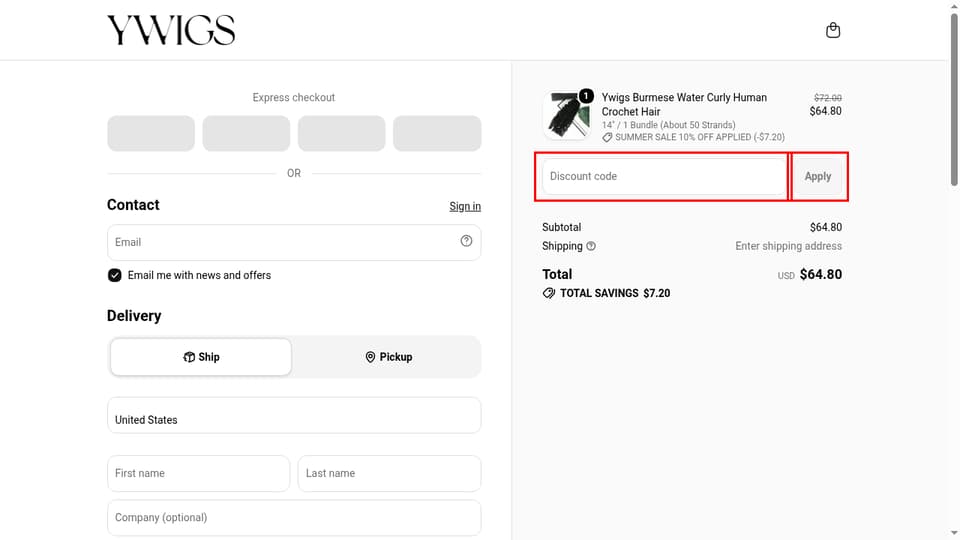Click the Apply discount button
Screen dimensions: 960x540
[x=817, y=176]
